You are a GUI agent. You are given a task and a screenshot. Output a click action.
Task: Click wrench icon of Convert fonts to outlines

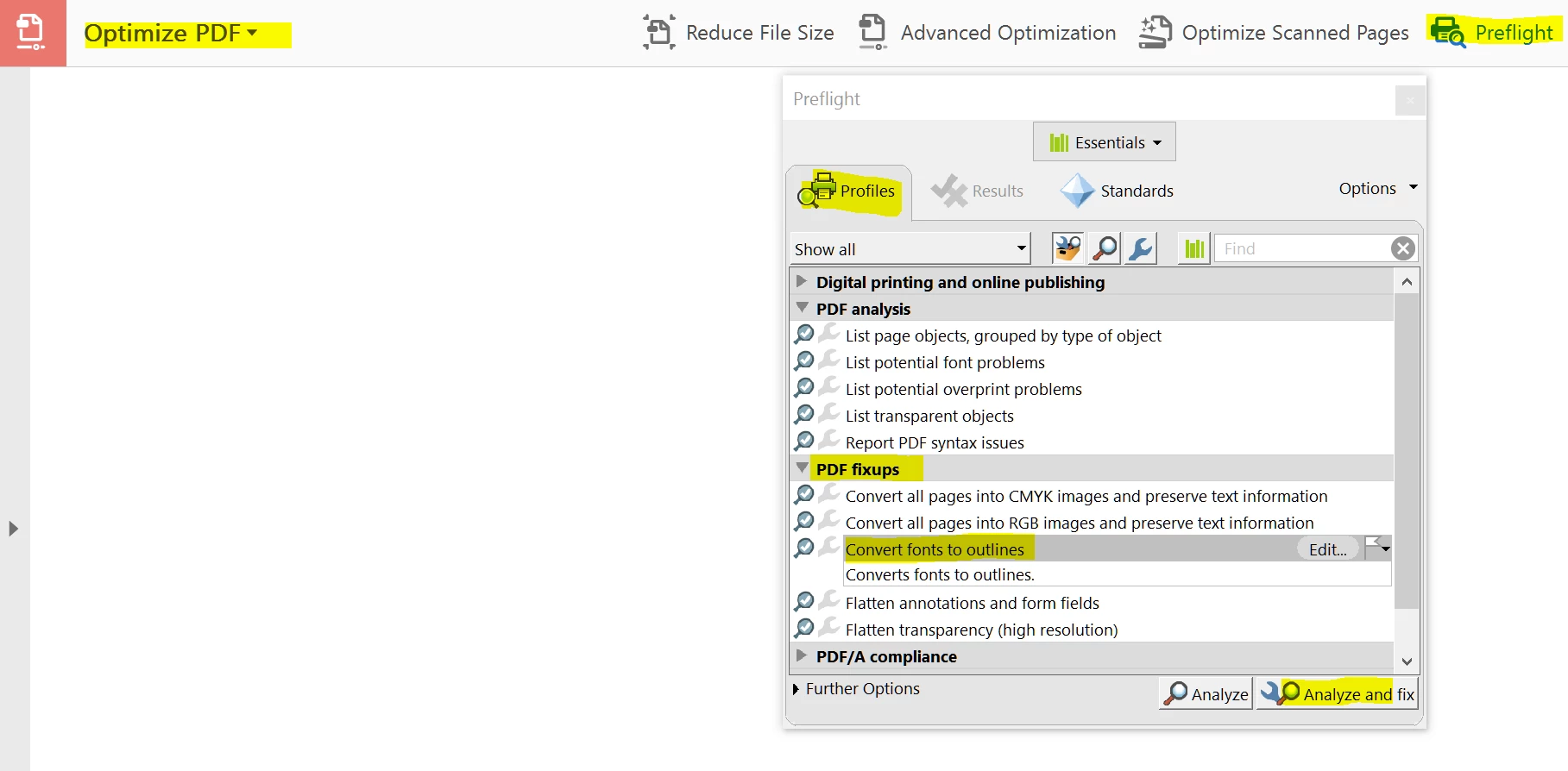tap(829, 547)
